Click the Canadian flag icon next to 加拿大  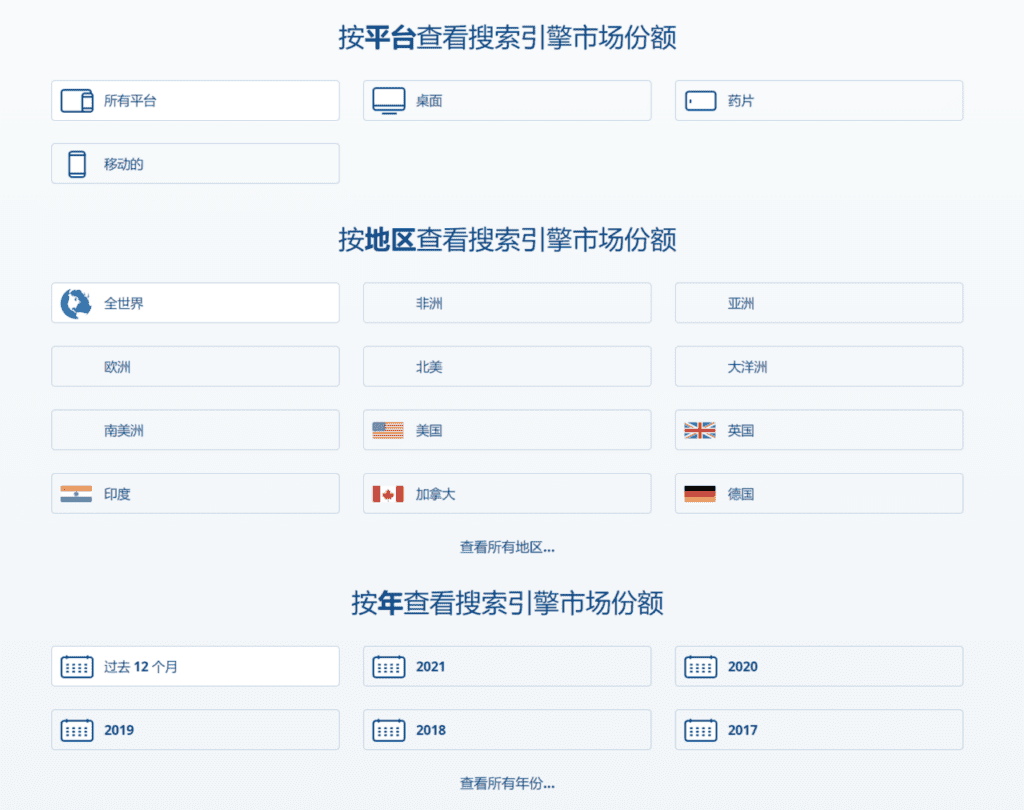(388, 493)
